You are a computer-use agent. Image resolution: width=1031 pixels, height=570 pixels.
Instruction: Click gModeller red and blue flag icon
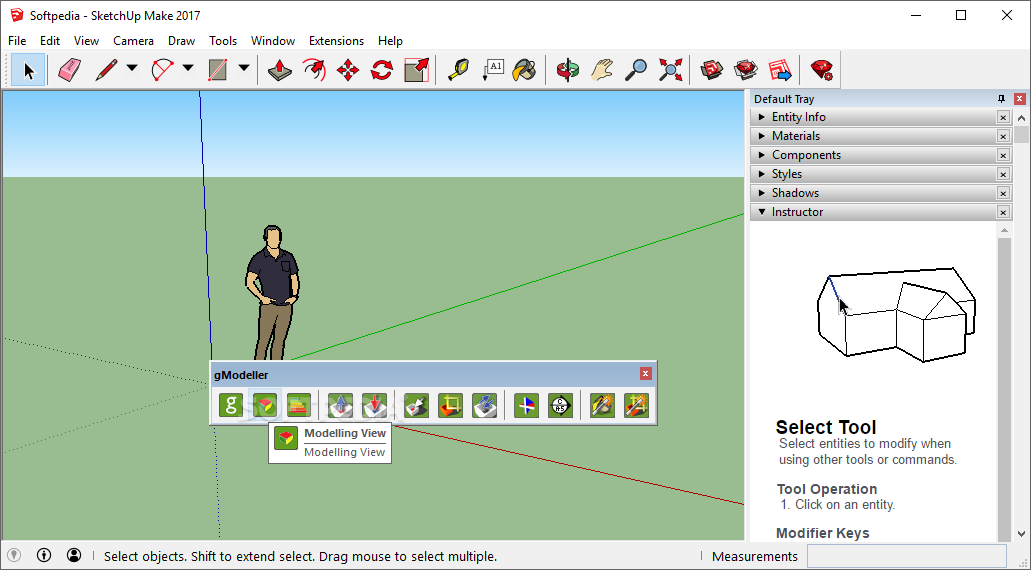pyautogui.click(x=526, y=405)
